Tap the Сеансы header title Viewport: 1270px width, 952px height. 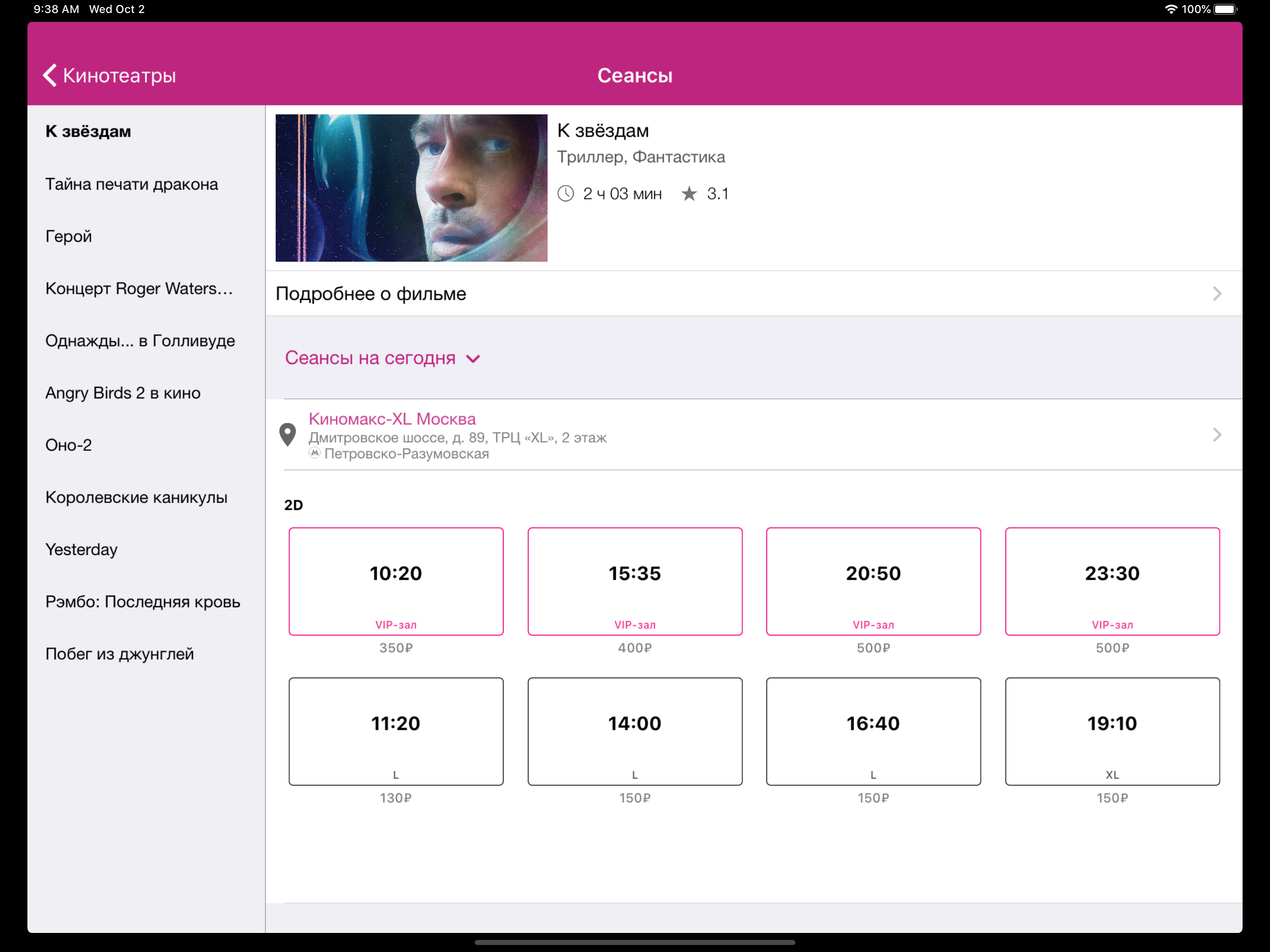[x=635, y=75]
